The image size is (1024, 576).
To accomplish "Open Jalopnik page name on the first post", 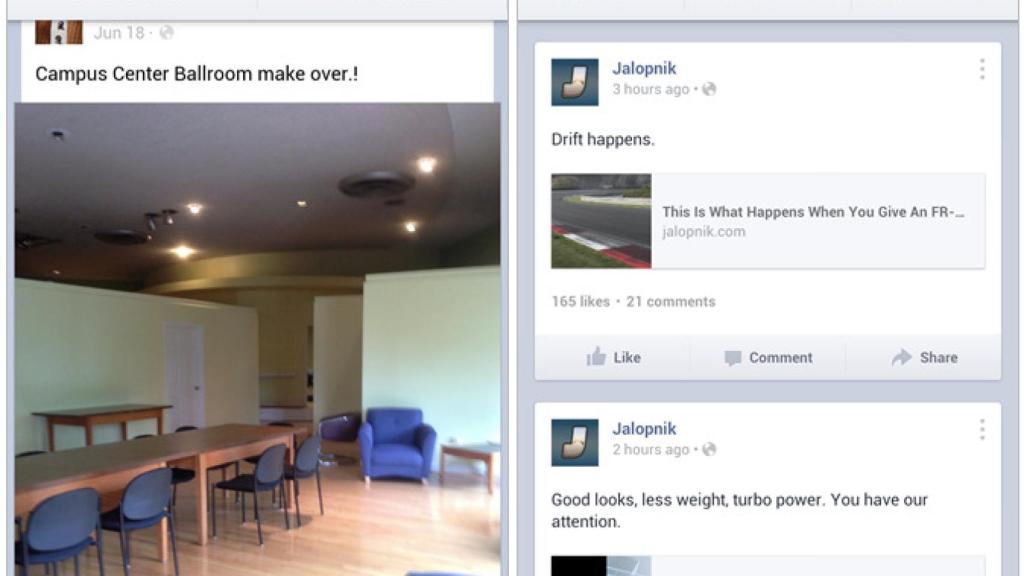I will [644, 68].
